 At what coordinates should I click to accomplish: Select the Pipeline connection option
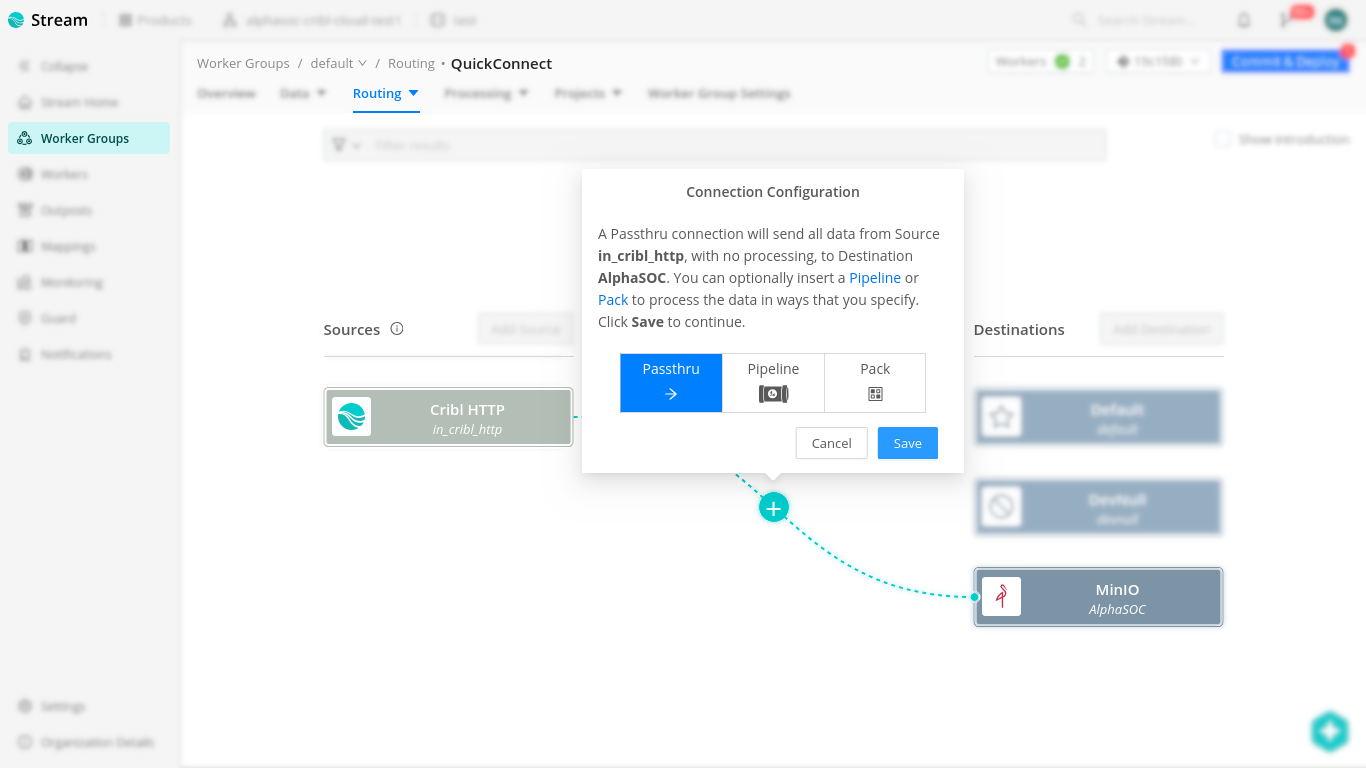click(x=773, y=382)
